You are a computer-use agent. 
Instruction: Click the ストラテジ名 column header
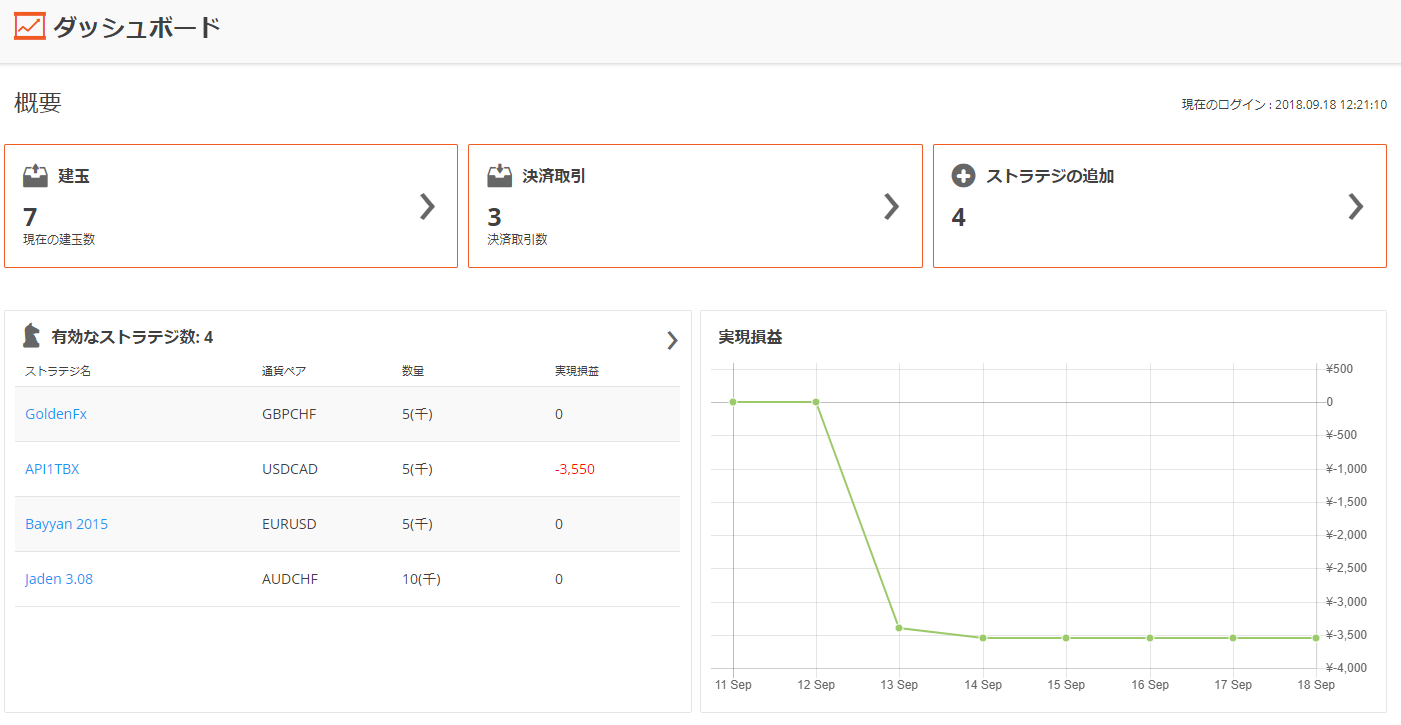58,371
